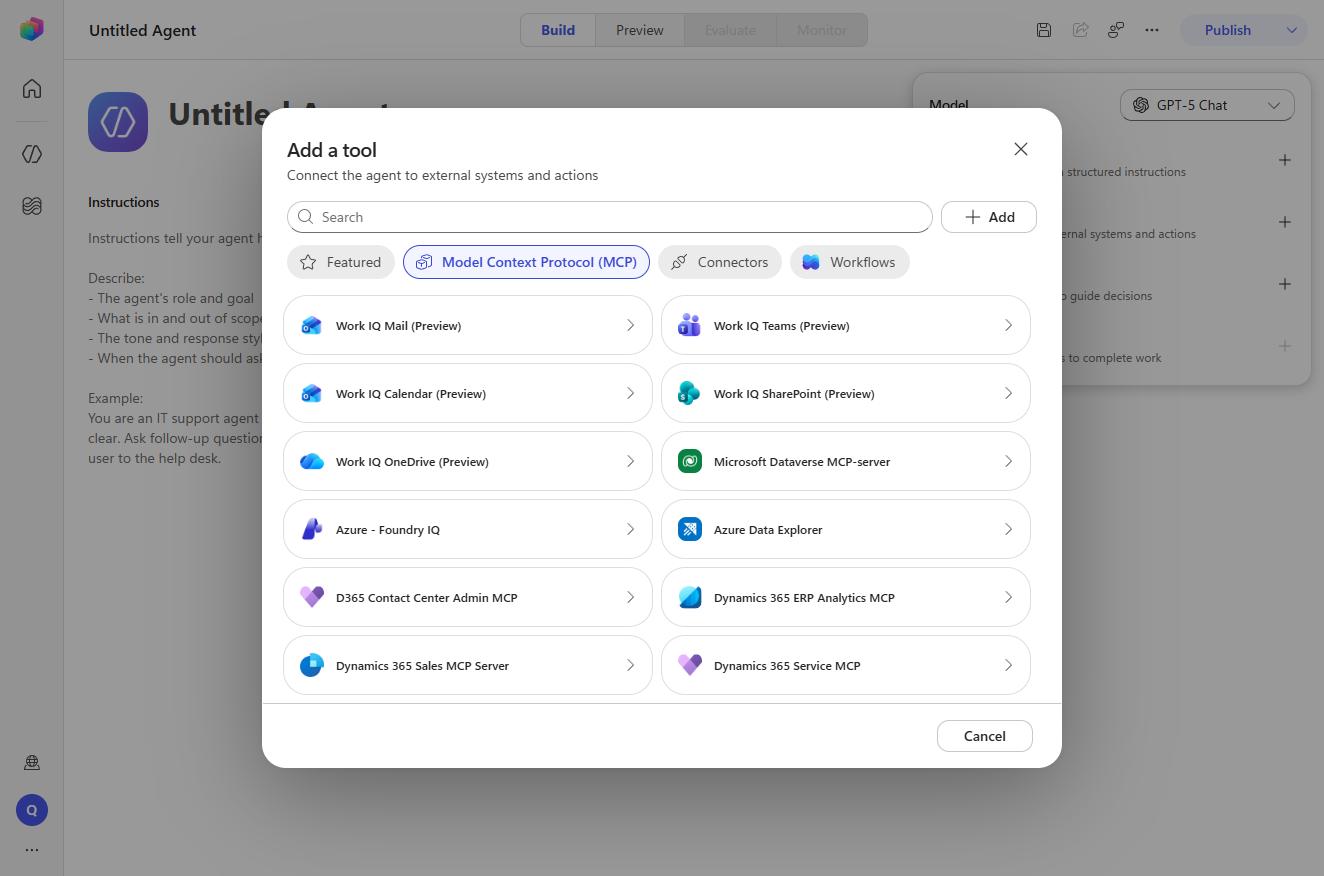
Task: Expand Dynamics 365 Service MCP chevron
Action: click(1008, 665)
